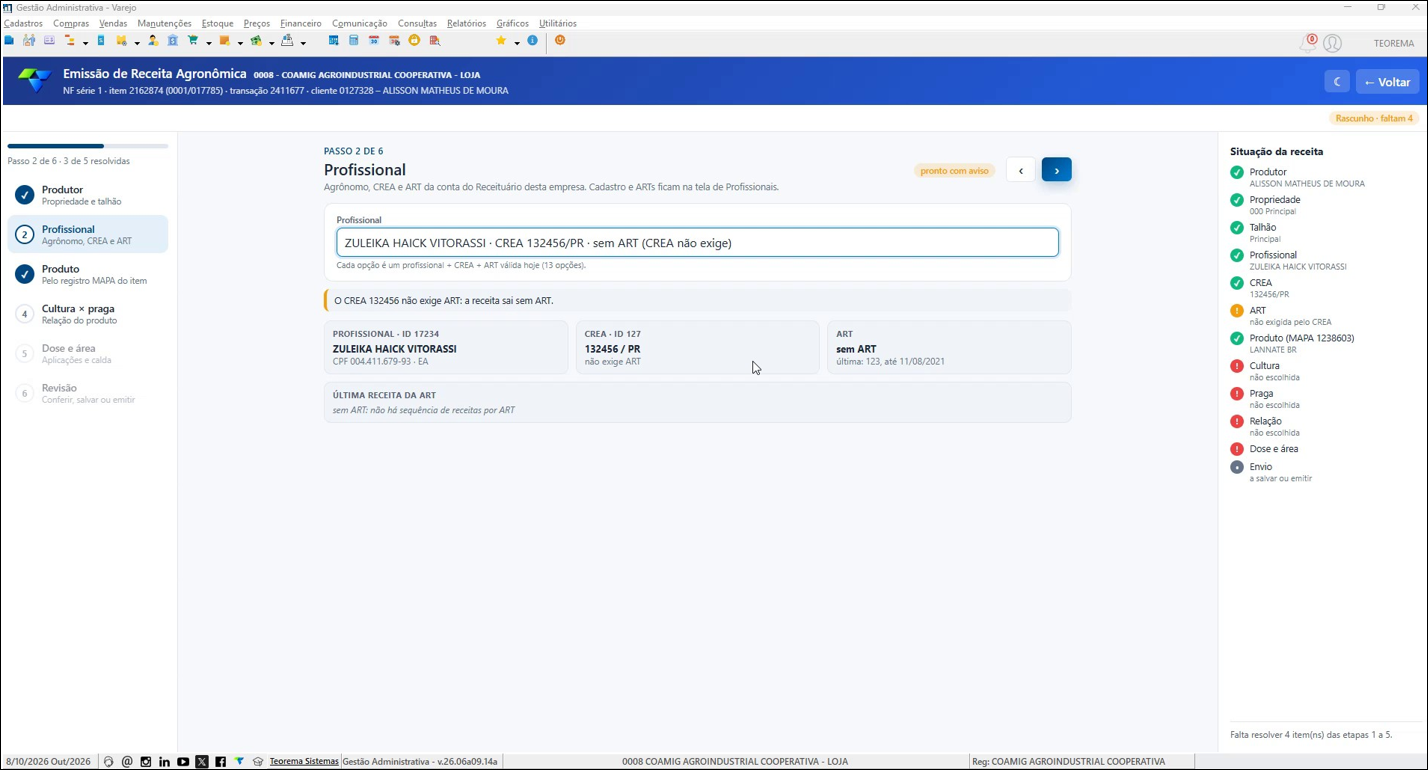
Task: Go to next step with right arrow button
Action: (x=1056, y=170)
